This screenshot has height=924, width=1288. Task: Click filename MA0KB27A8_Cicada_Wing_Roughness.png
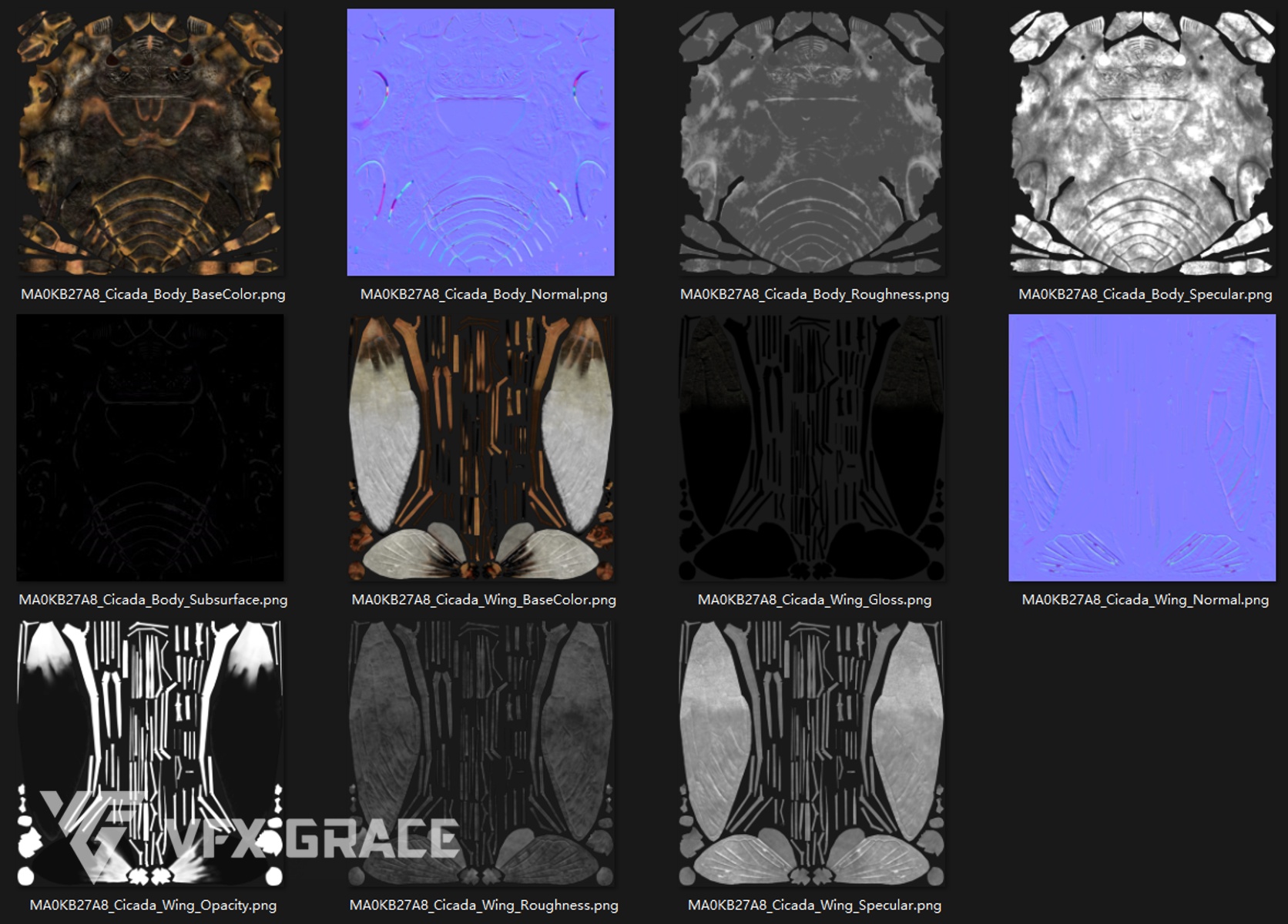pyautogui.click(x=484, y=906)
